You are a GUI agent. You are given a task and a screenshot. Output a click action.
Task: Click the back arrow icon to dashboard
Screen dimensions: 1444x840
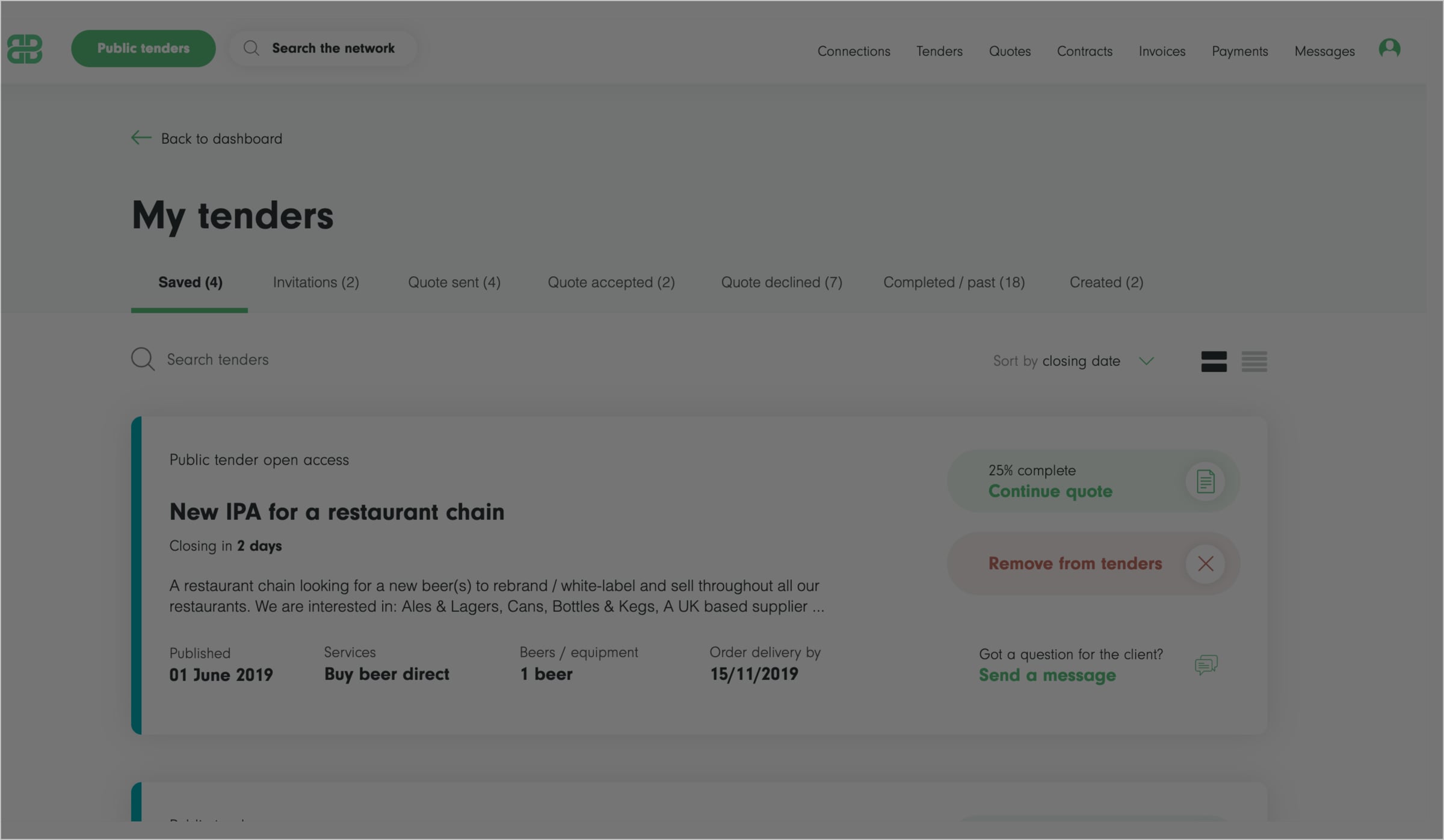[141, 138]
